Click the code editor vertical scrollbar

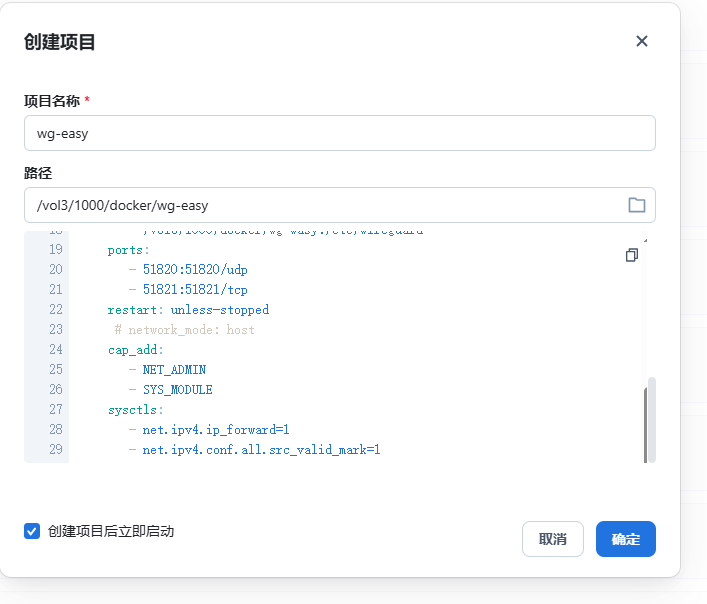[652, 418]
